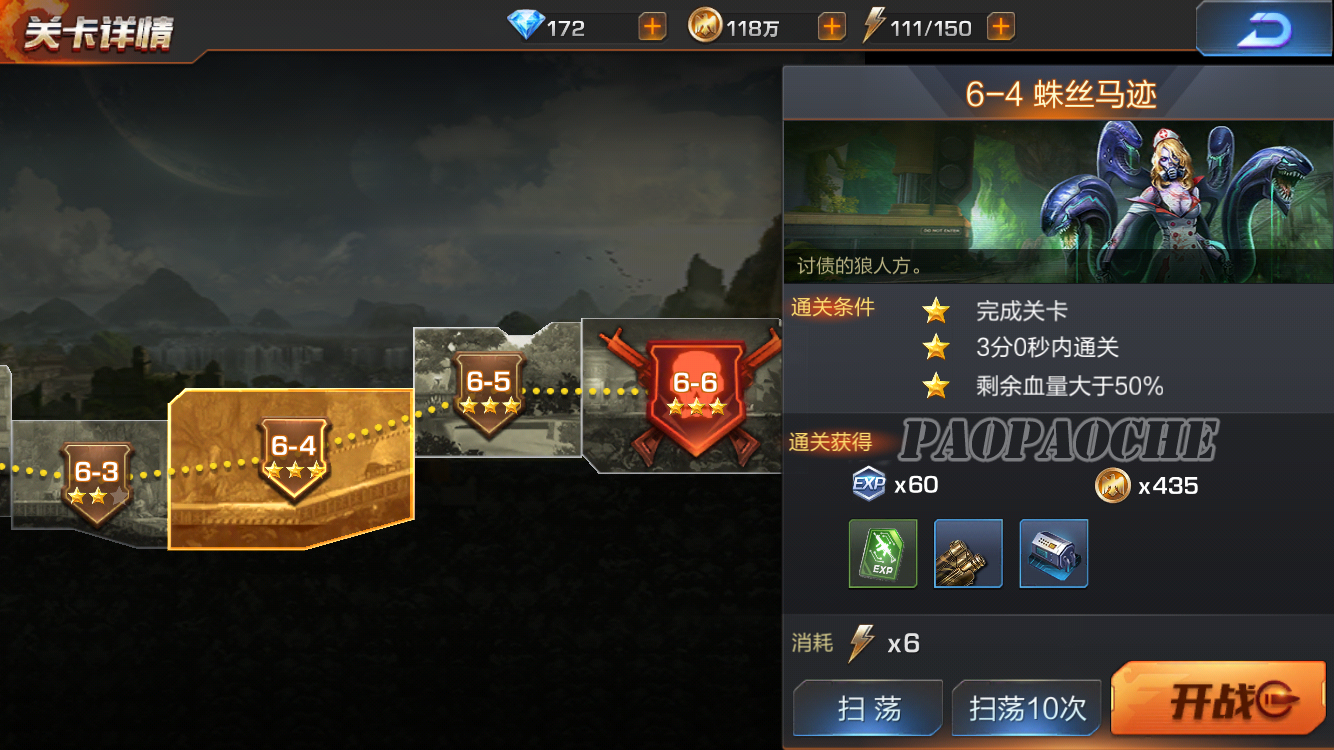Add gold coins with the plus icon

(831, 27)
